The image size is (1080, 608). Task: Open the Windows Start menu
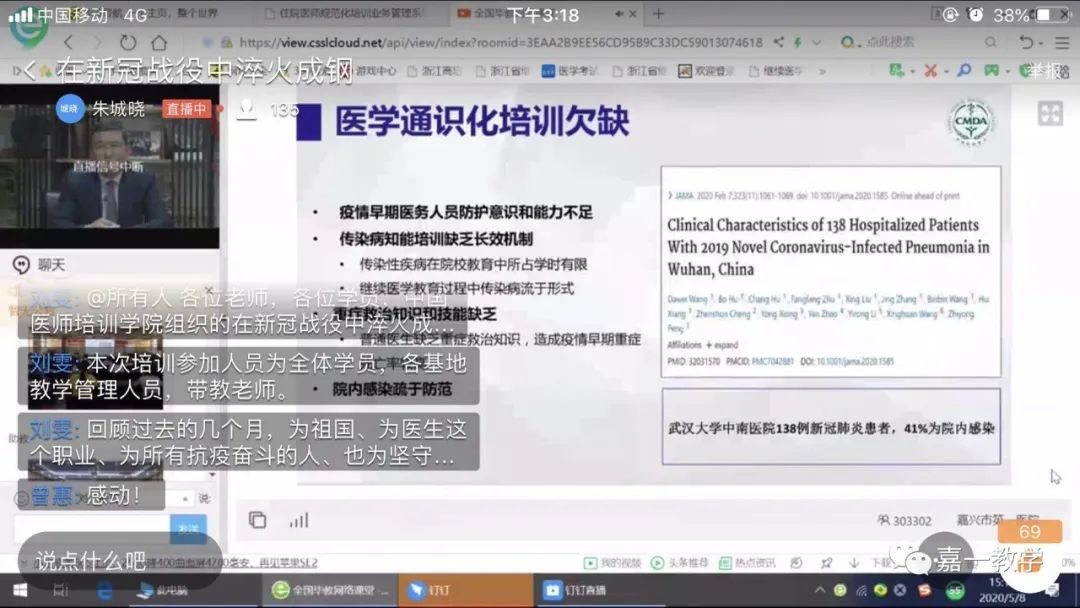point(21,590)
